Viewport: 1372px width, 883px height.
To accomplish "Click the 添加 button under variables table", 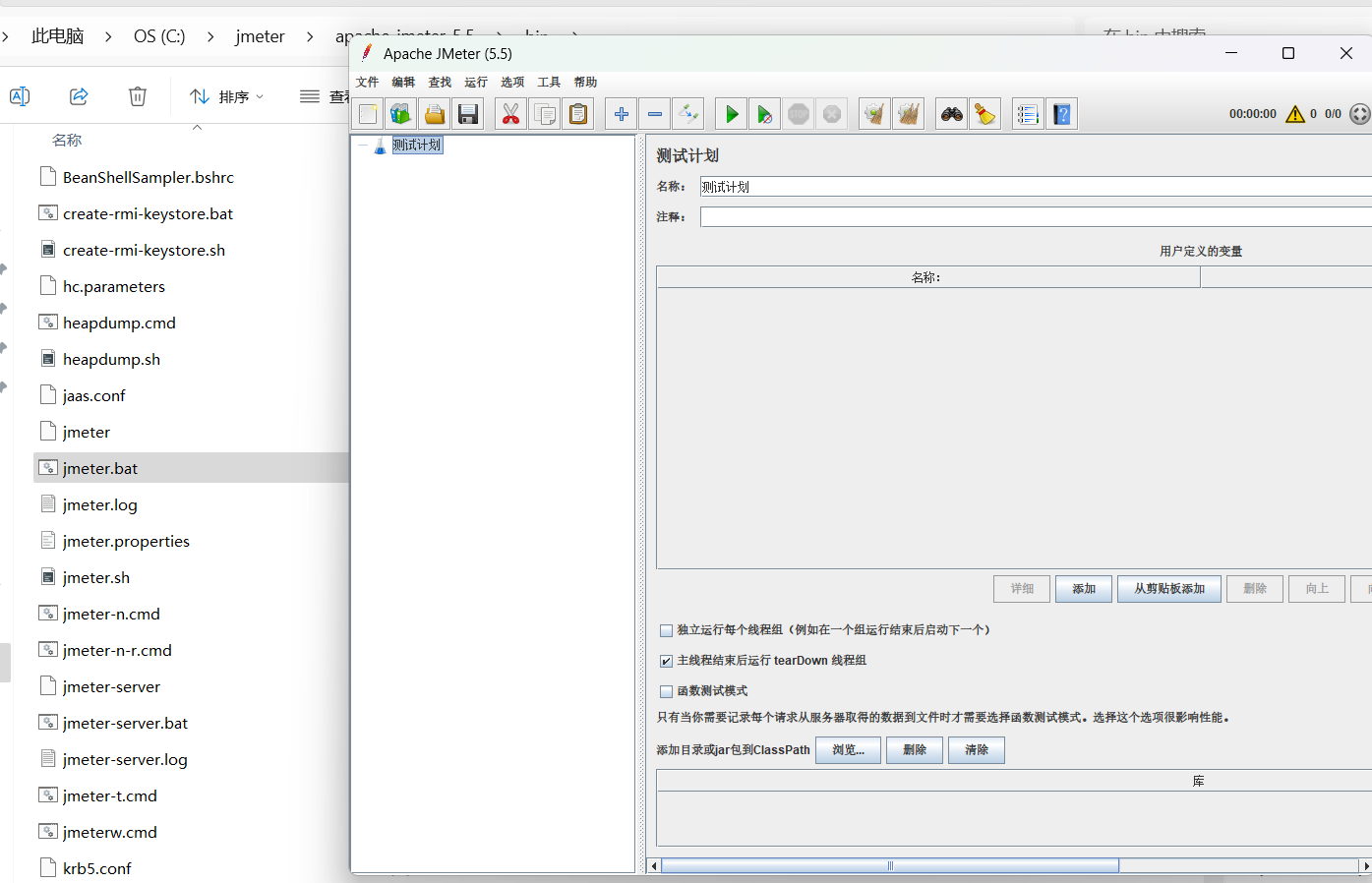I will (1084, 589).
